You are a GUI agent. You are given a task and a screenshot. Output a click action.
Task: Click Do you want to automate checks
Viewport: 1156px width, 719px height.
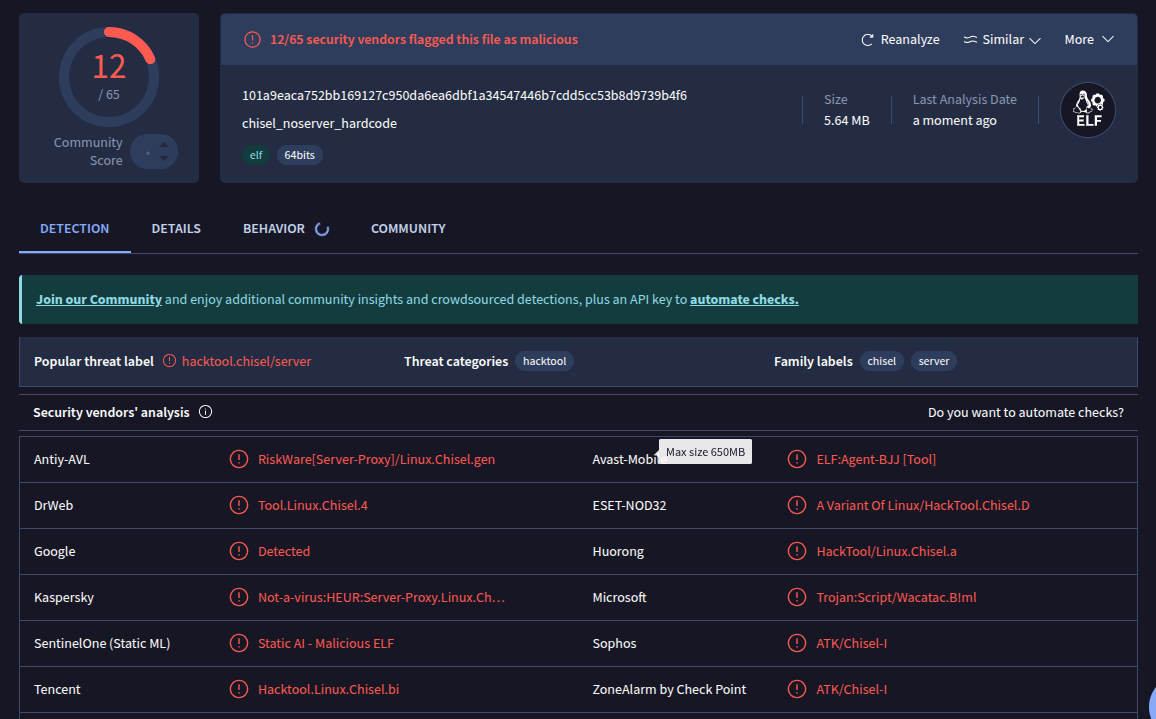(1026, 412)
